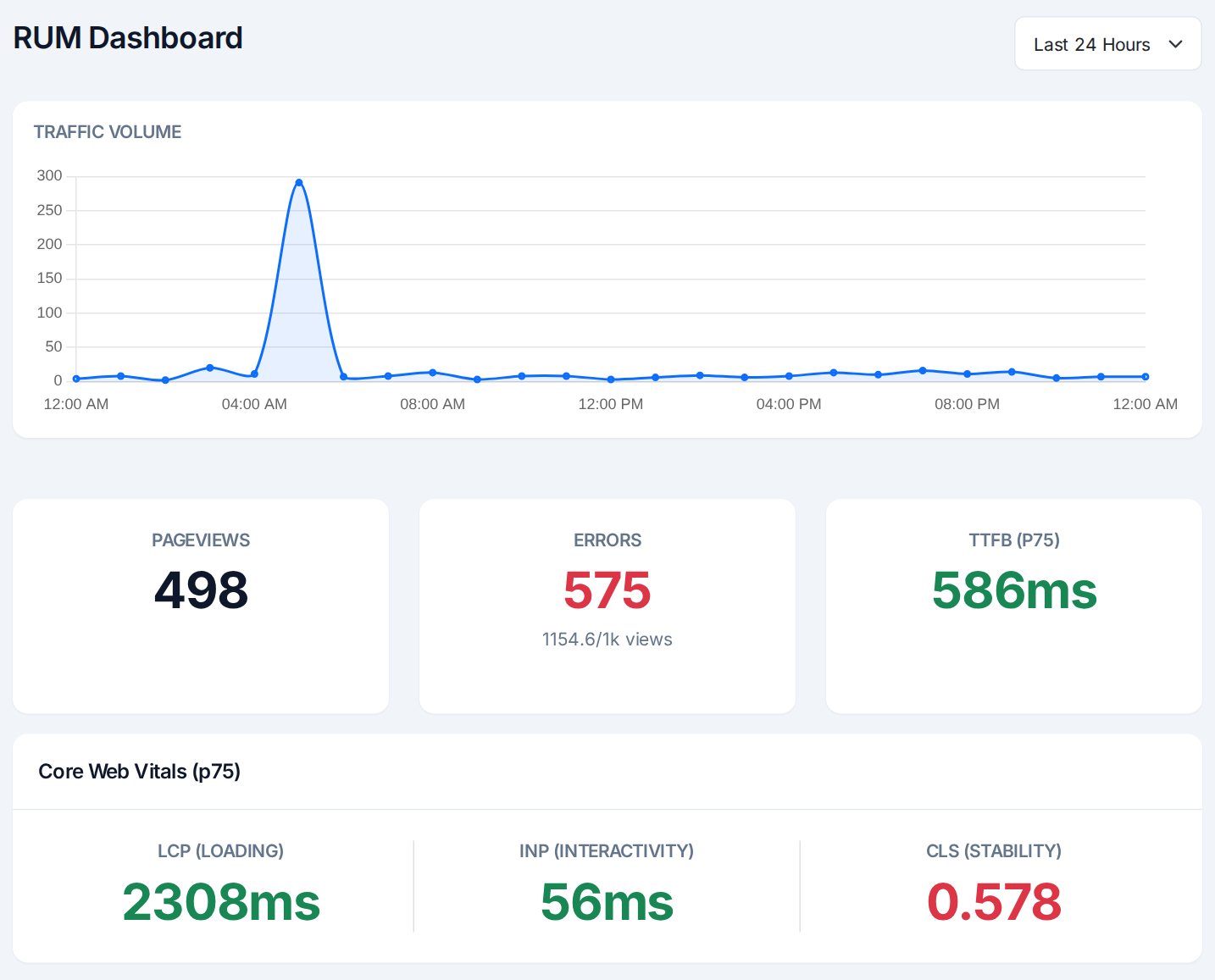Click the ERRORS card label
This screenshot has height=980, width=1215.
pyautogui.click(x=607, y=540)
